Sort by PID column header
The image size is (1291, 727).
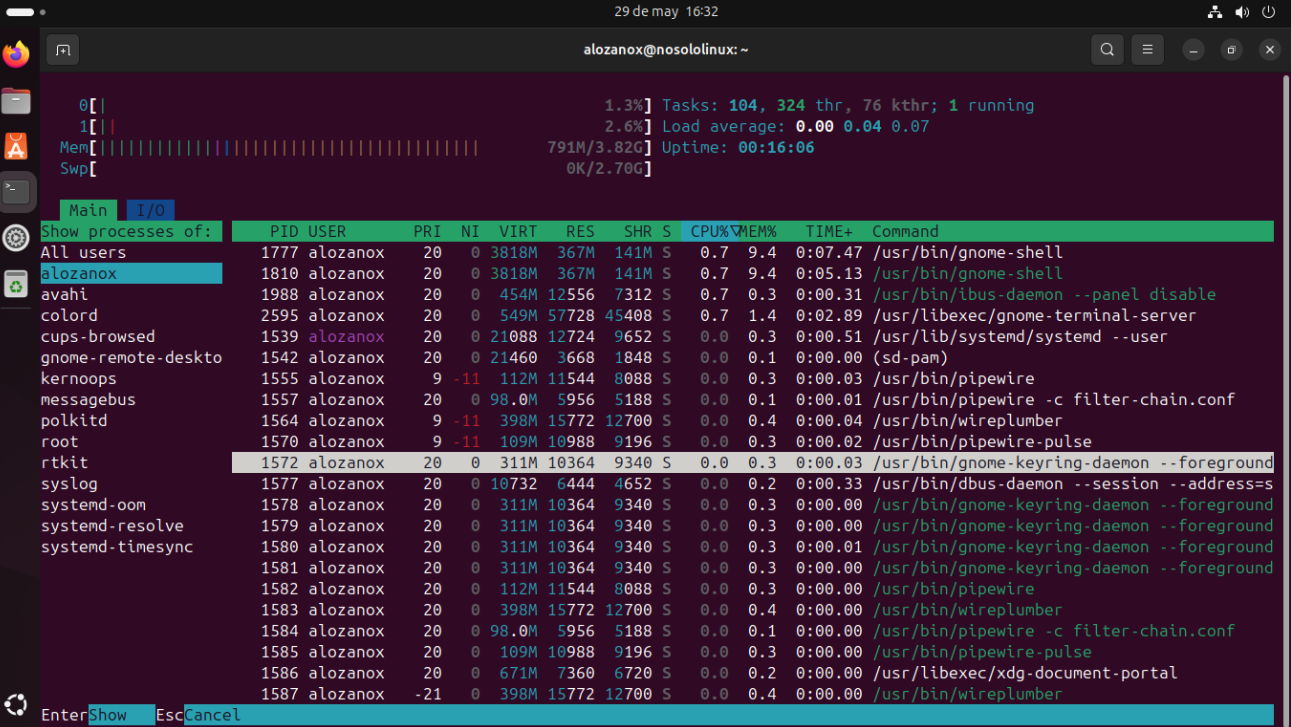pyautogui.click(x=284, y=232)
